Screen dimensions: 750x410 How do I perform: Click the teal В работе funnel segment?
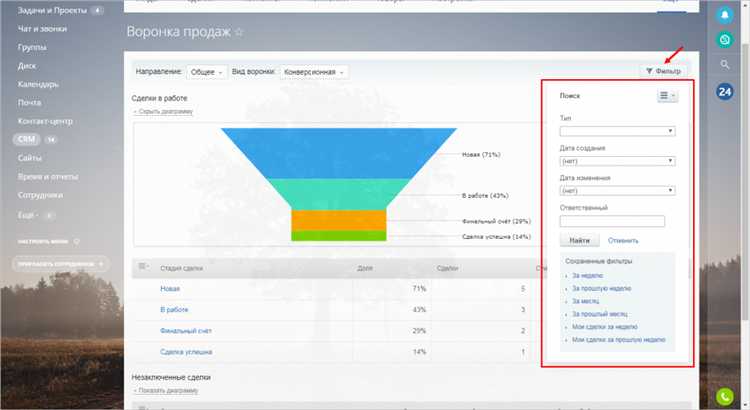coord(339,194)
